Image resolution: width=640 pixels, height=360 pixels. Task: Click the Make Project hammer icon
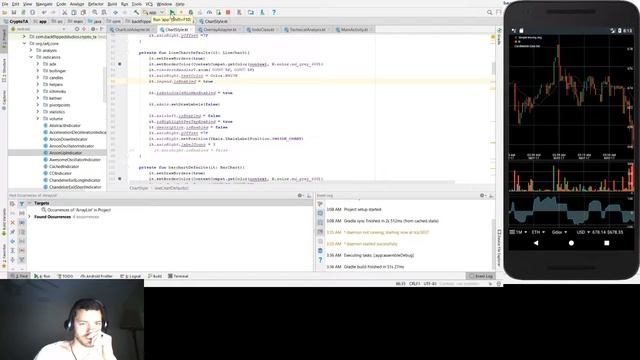coord(136,12)
